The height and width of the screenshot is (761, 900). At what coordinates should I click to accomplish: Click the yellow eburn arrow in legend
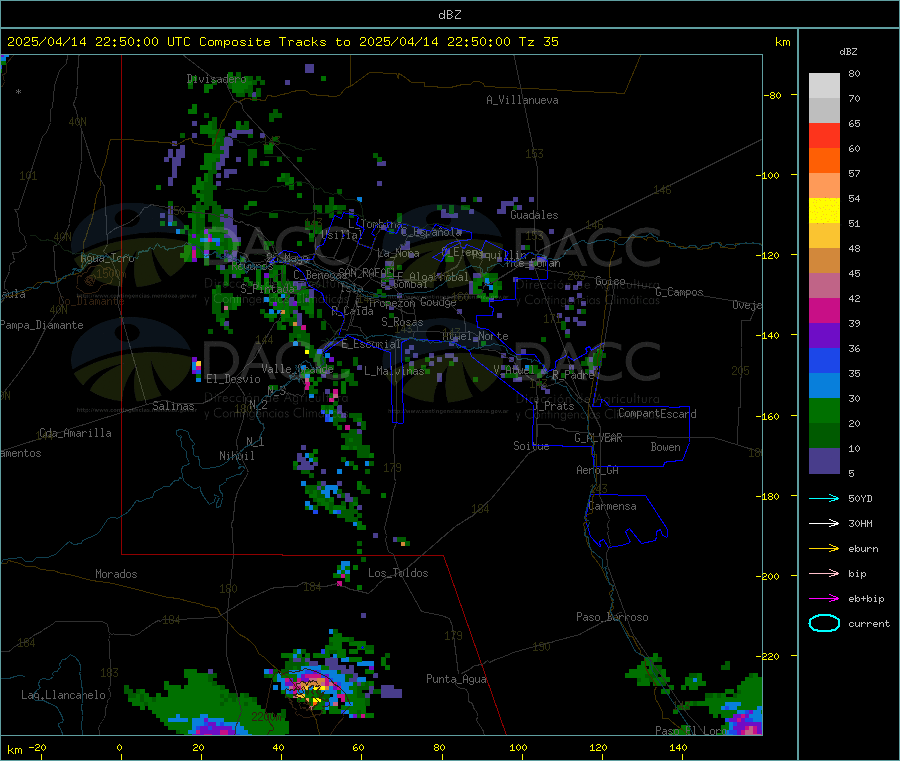click(824, 549)
